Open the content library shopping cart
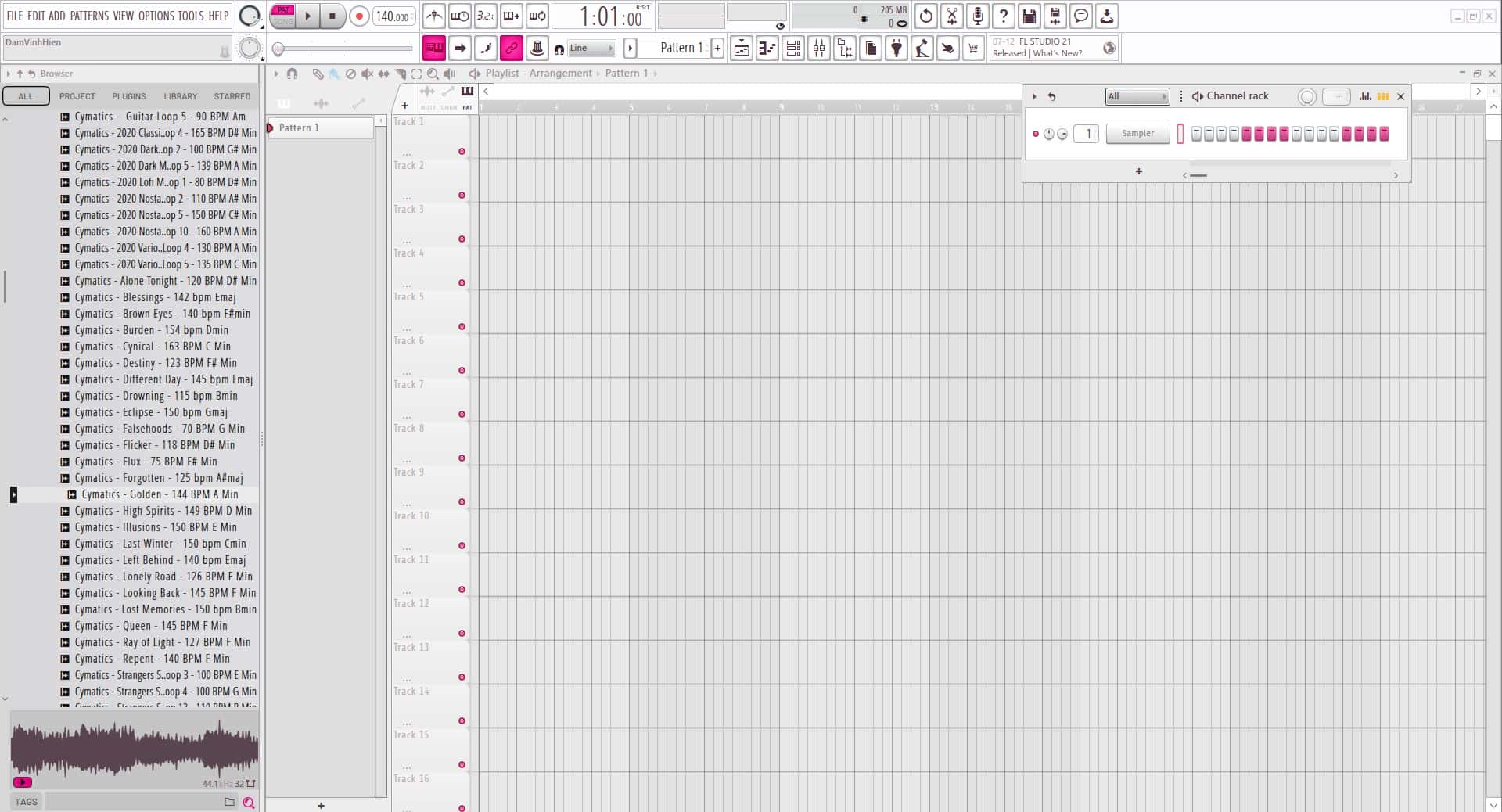This screenshot has height=812, width=1502. click(x=974, y=49)
